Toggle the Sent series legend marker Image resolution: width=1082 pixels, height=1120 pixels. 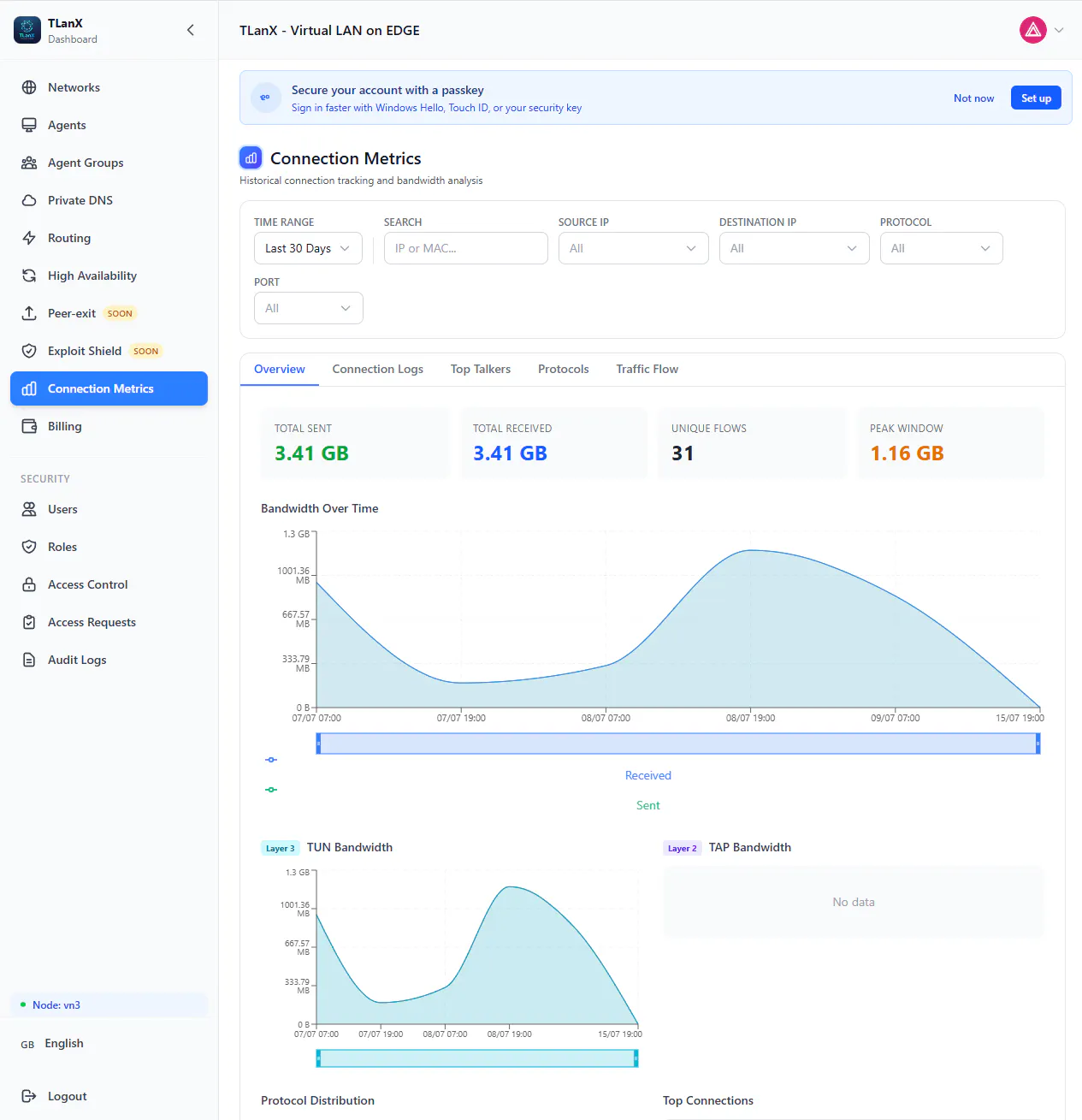coord(271,790)
